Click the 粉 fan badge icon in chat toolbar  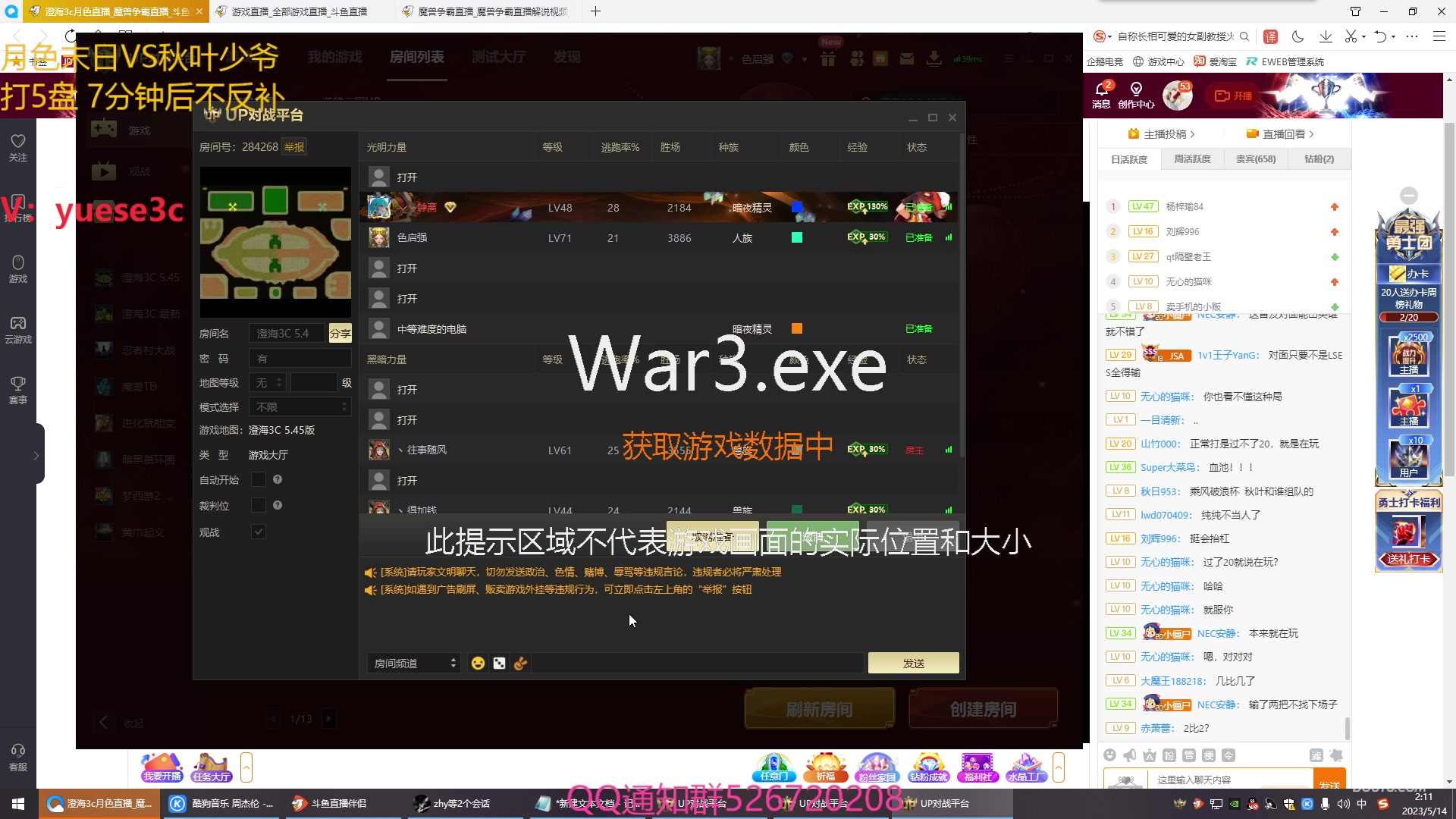(1169, 755)
